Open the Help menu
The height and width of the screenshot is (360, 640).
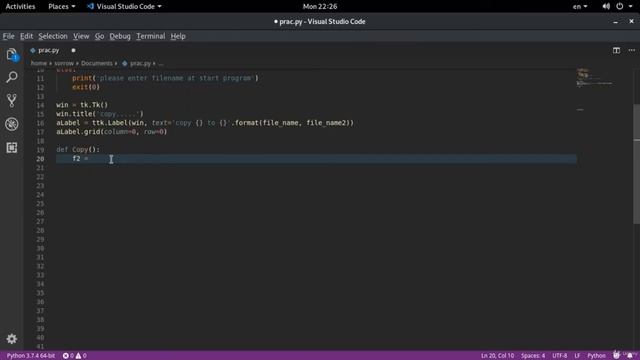click(178, 36)
